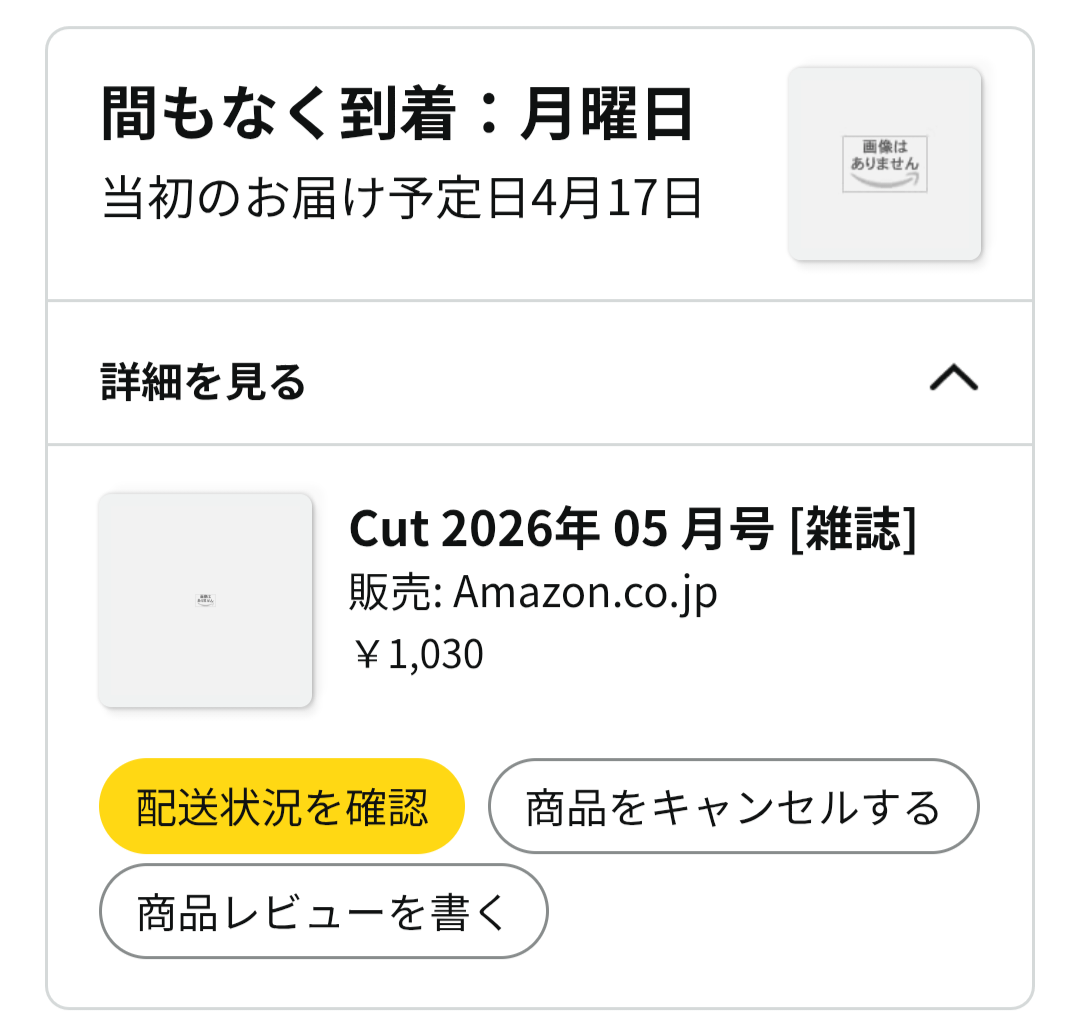Image resolution: width=1080 pixels, height=1033 pixels.
Task: Click the 商品レビューを書く button
Action: click(323, 912)
